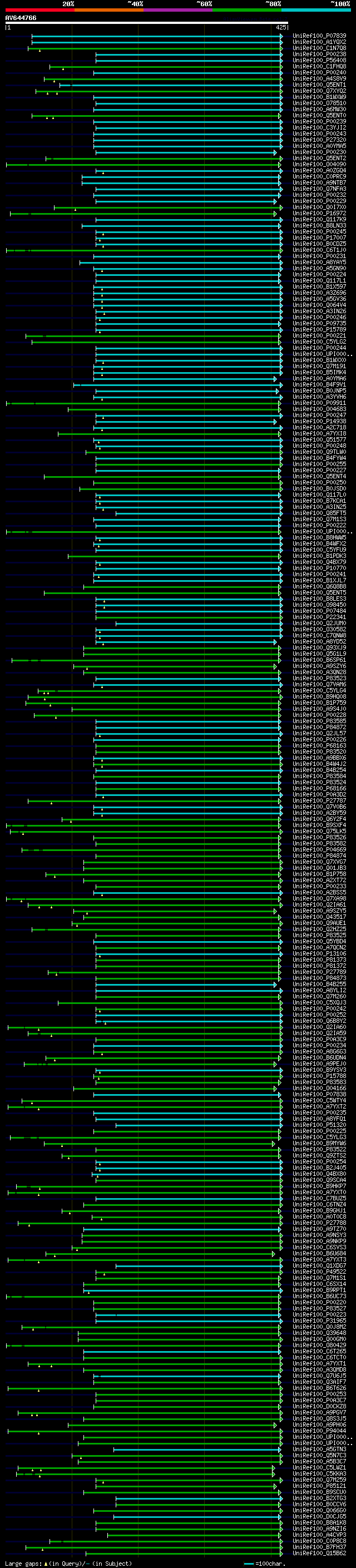Viewport: 356px width, 1568px height.
Task: Select the UniRef100_D0CJG5 label
Action: click(319, 1516)
